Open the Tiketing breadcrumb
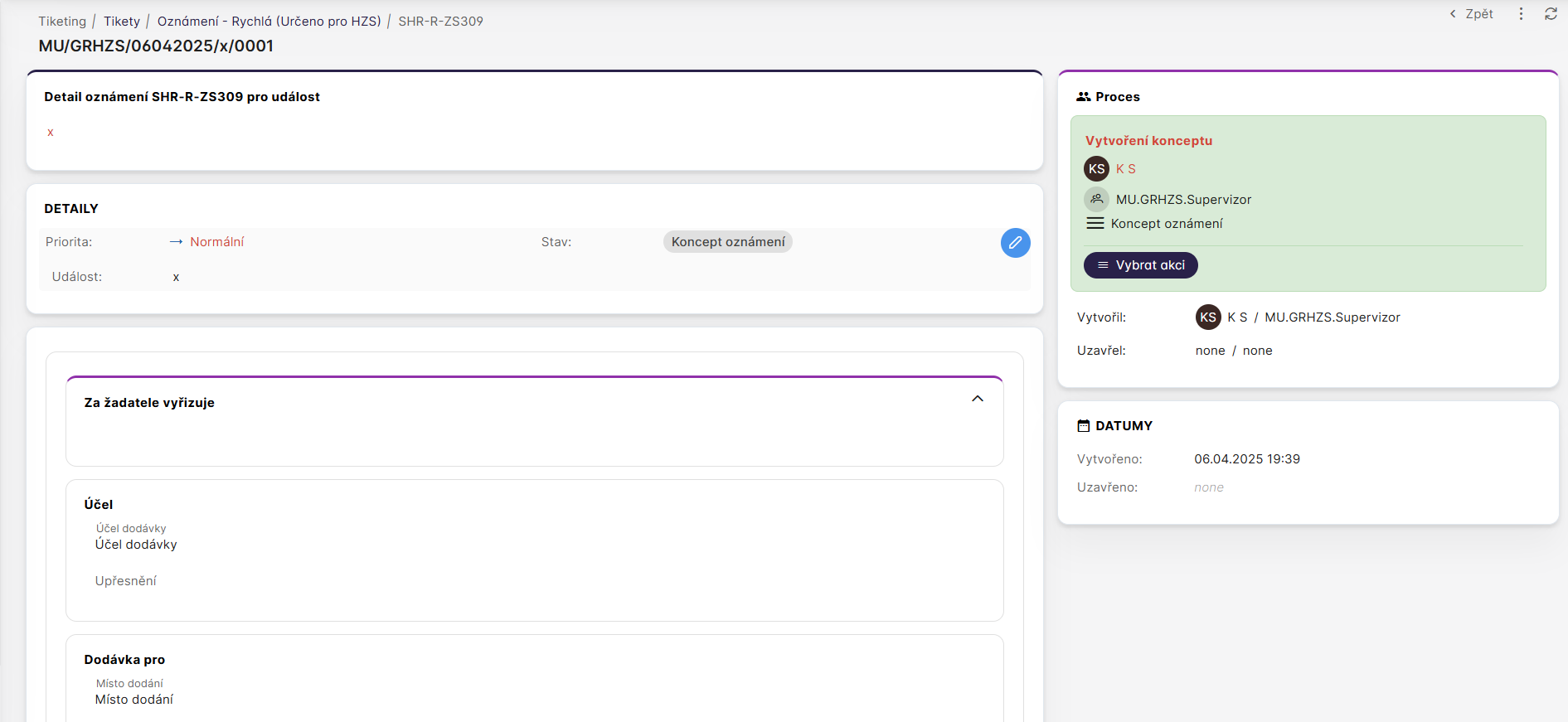Image resolution: width=1568 pixels, height=722 pixels. tap(62, 22)
